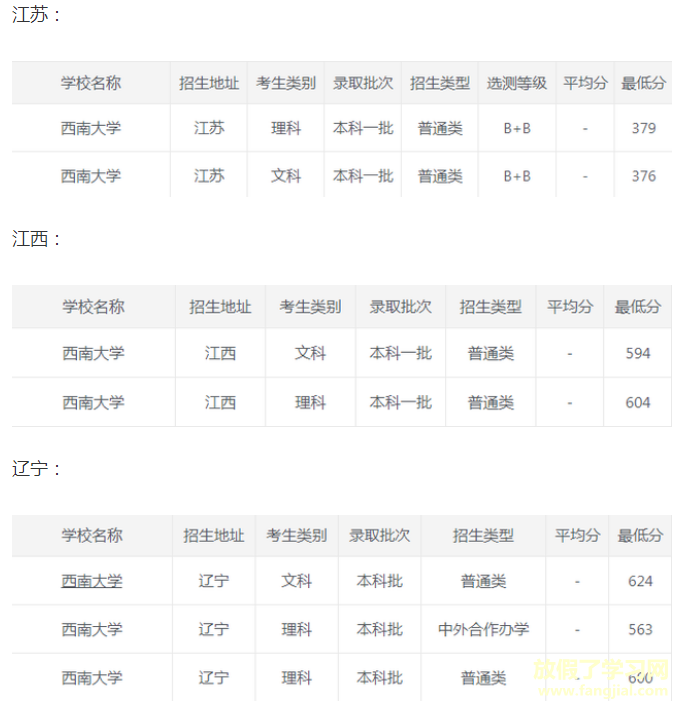Select the 辽宁： section heading
This screenshot has width=676, height=709.
[36, 468]
